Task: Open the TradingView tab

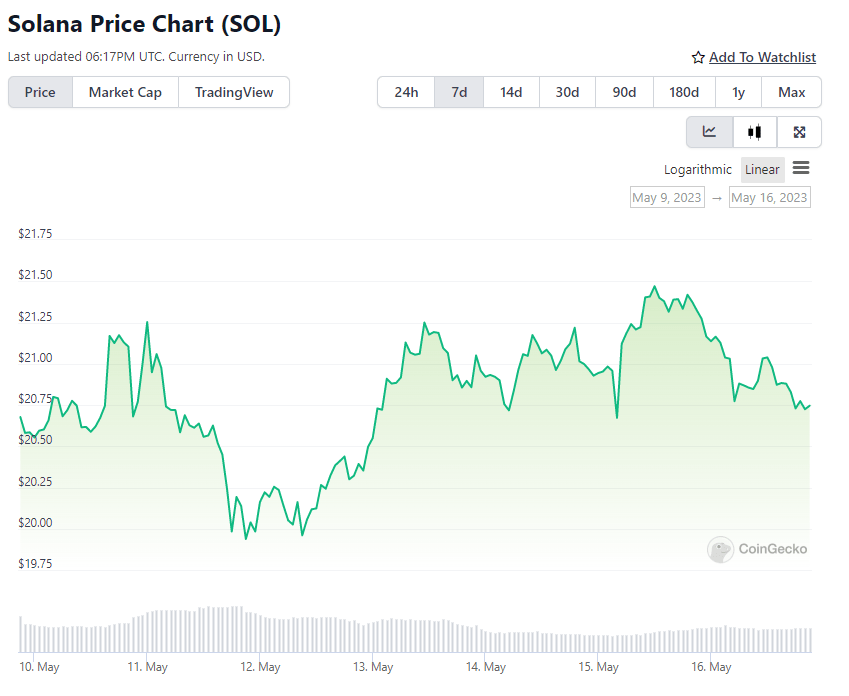Action: click(x=234, y=92)
